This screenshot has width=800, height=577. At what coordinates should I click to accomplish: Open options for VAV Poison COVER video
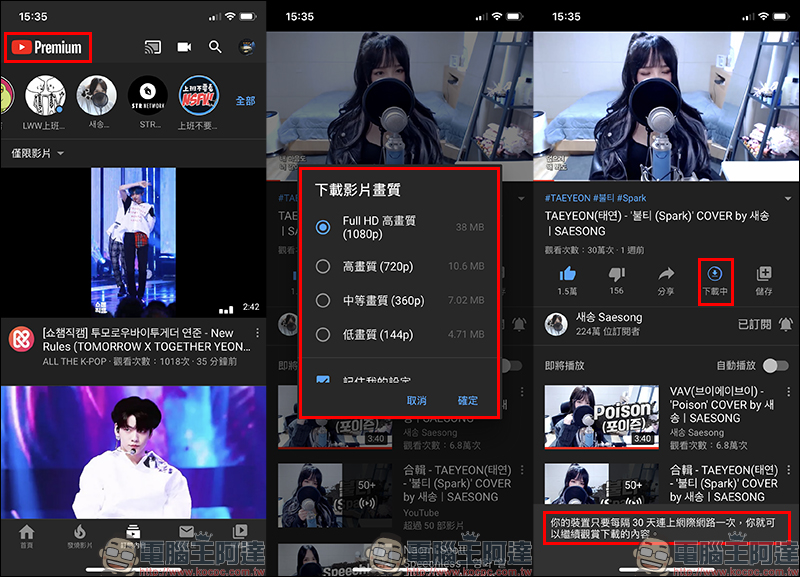(789, 392)
